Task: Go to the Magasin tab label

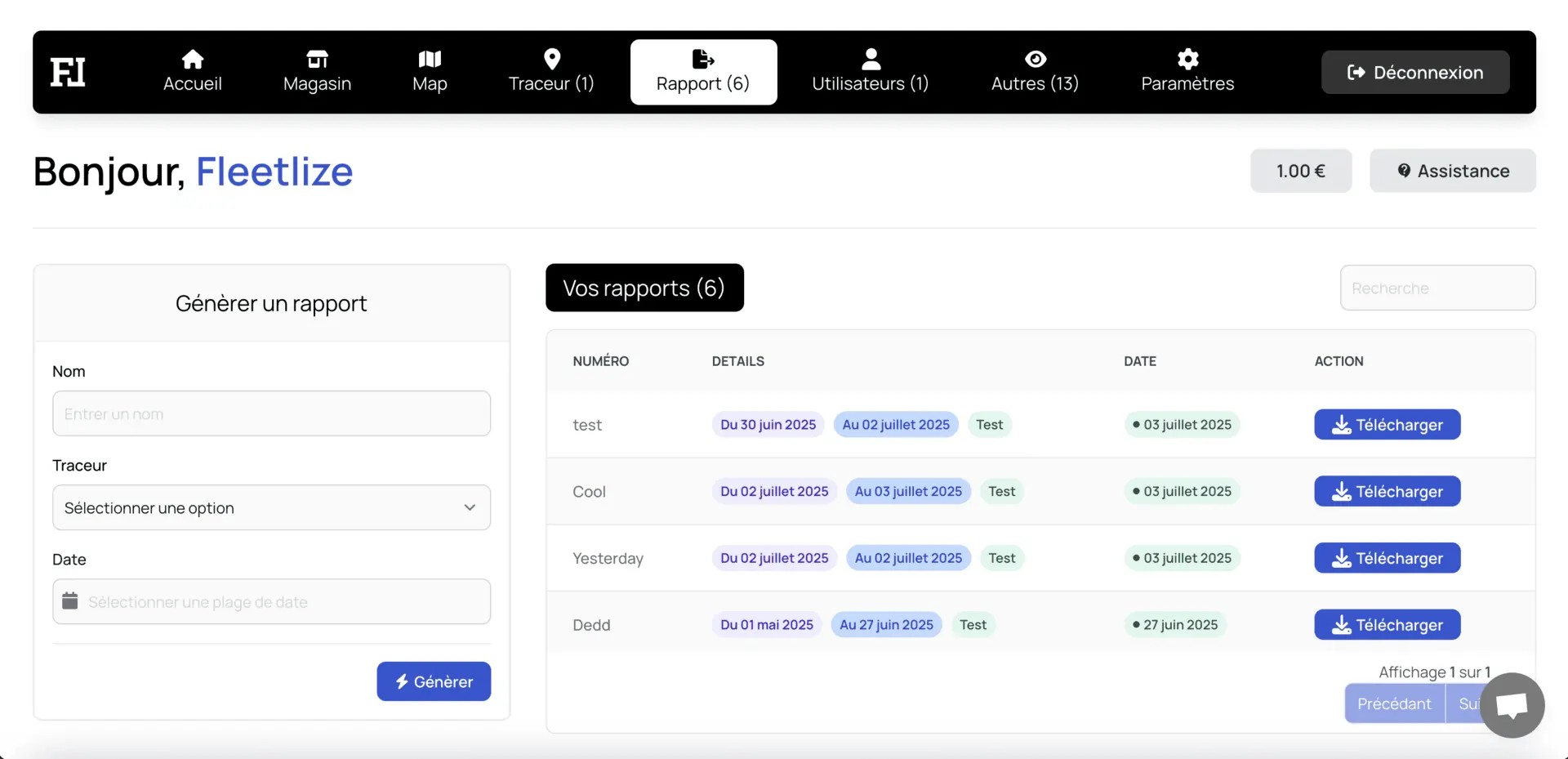Action: pos(317,83)
